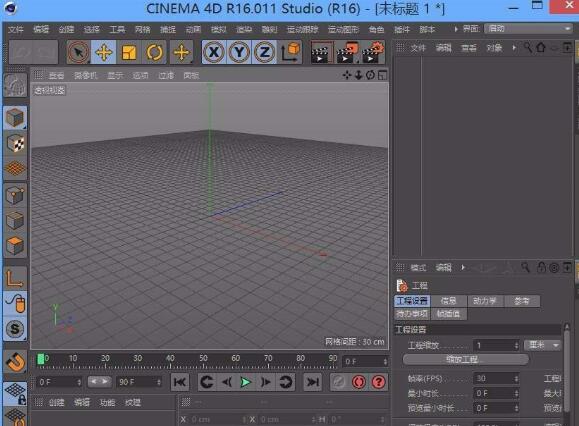Viewport: 579px width, 426px height.
Task: Click the 缩放工程... button
Action: 466,359
